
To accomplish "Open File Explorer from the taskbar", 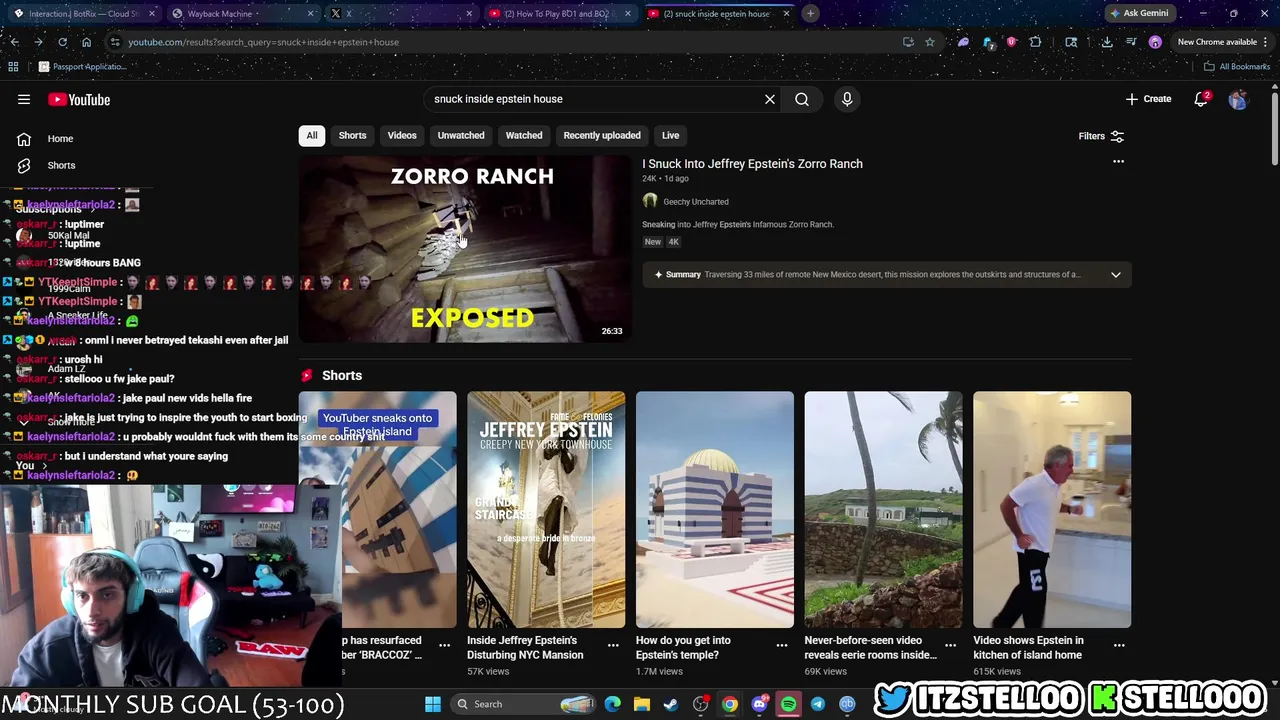I will (x=642, y=704).
